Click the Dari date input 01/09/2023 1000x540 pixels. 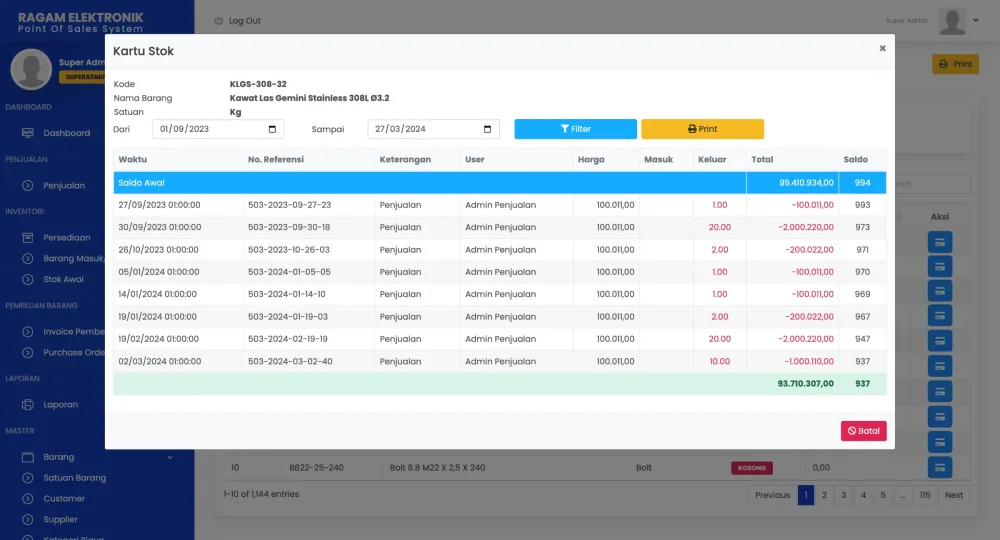pyautogui.click(x=218, y=129)
